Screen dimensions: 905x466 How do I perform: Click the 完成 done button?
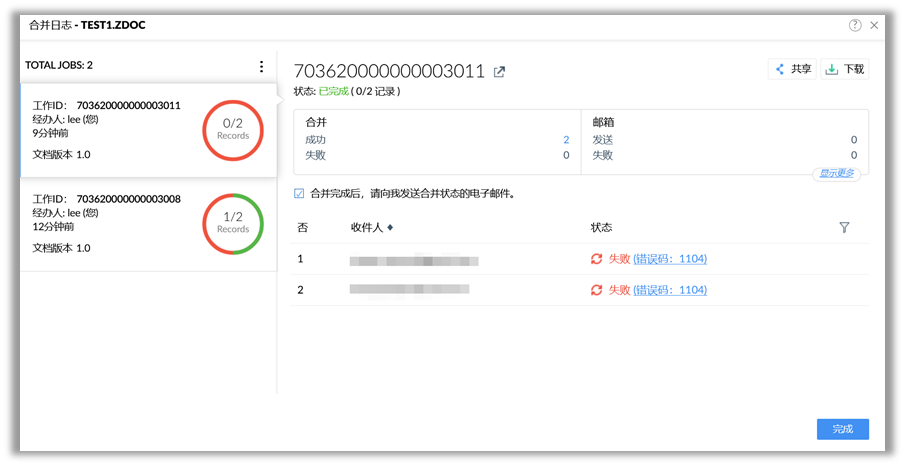click(x=842, y=429)
